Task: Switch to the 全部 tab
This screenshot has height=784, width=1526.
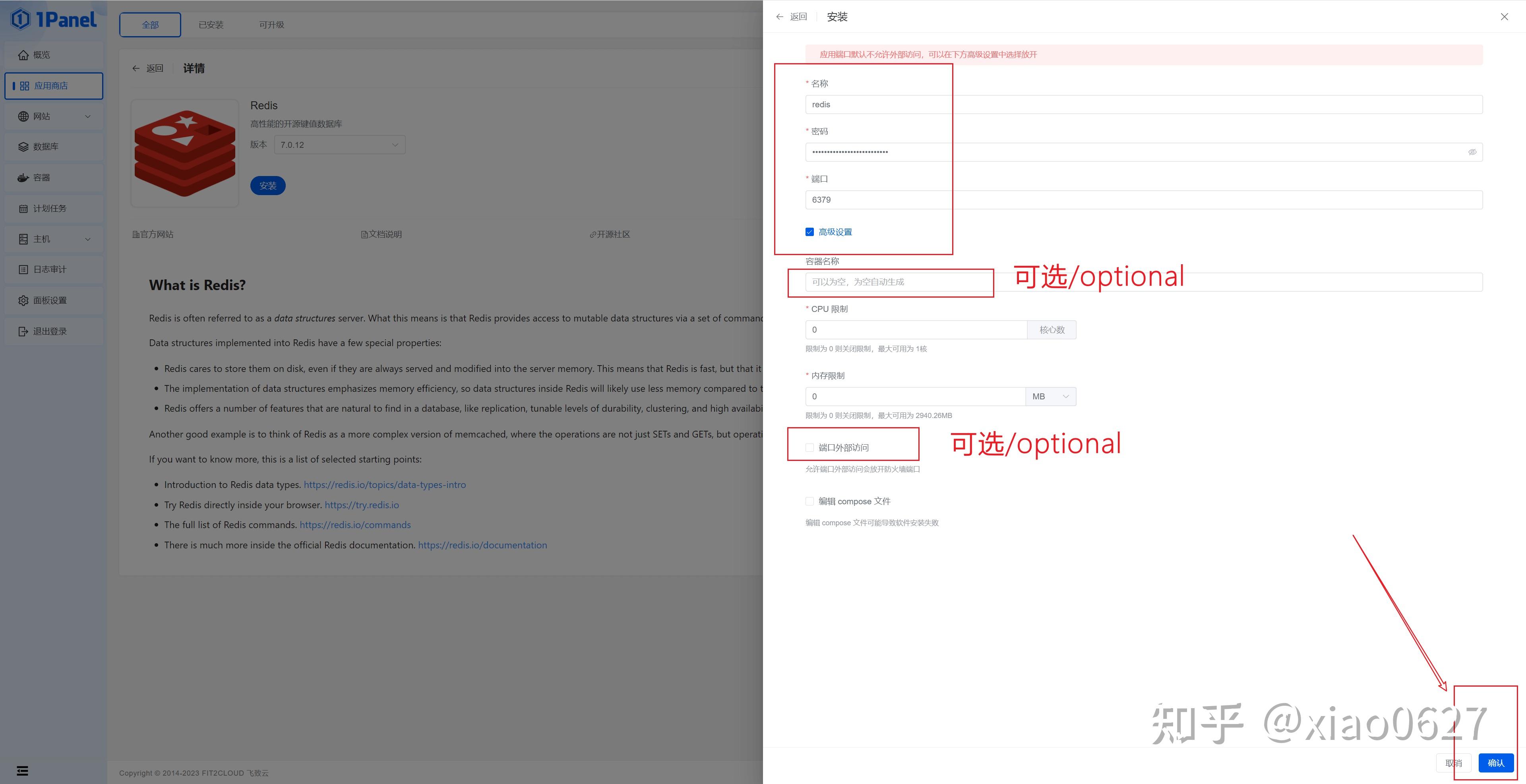Action: [x=150, y=25]
